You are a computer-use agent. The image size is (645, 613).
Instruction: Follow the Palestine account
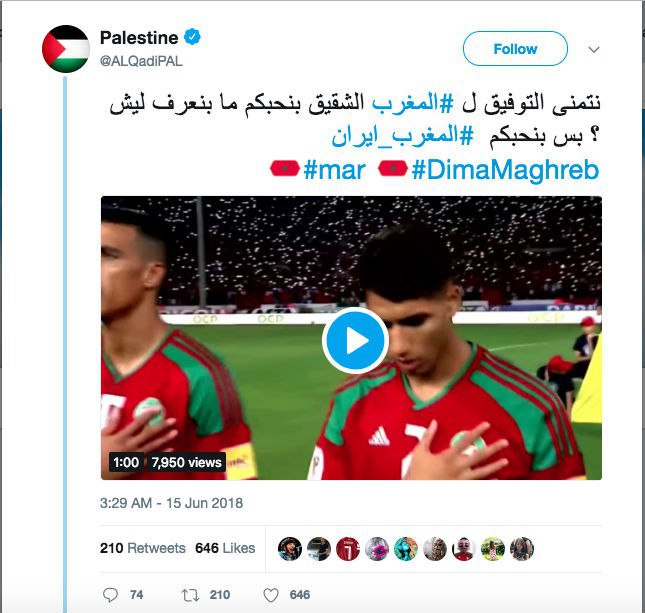pyautogui.click(x=515, y=49)
